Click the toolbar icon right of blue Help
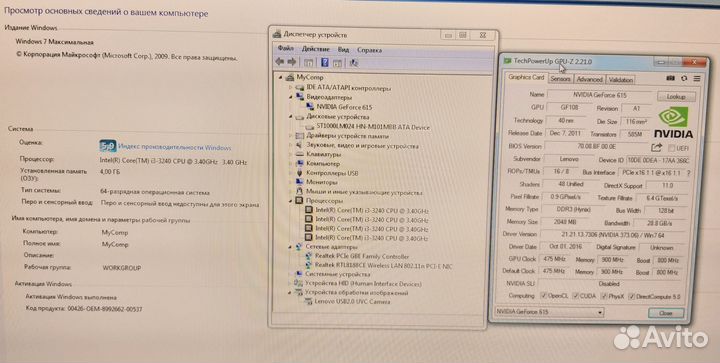 click(x=337, y=63)
